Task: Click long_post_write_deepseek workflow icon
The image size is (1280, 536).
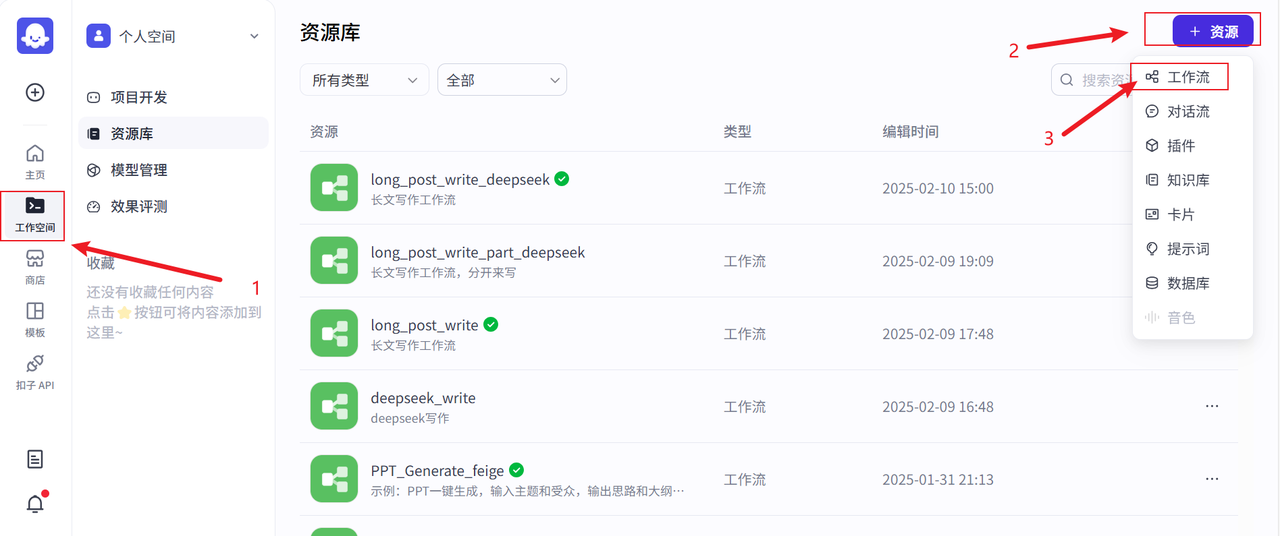Action: [334, 188]
